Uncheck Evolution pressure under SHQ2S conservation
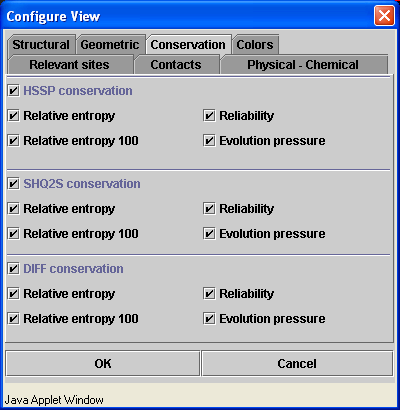This screenshot has height=410, width=400. pyautogui.click(x=209, y=234)
